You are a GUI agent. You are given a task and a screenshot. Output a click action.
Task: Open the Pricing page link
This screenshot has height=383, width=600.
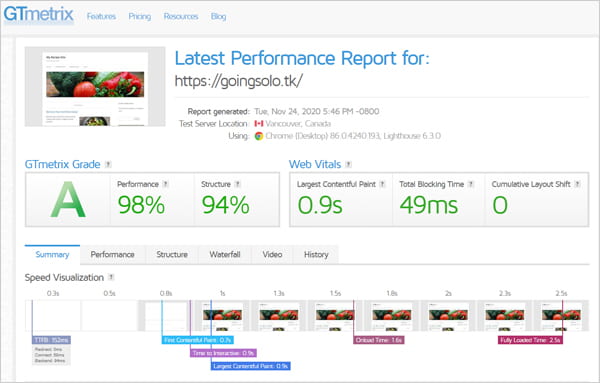coord(140,16)
